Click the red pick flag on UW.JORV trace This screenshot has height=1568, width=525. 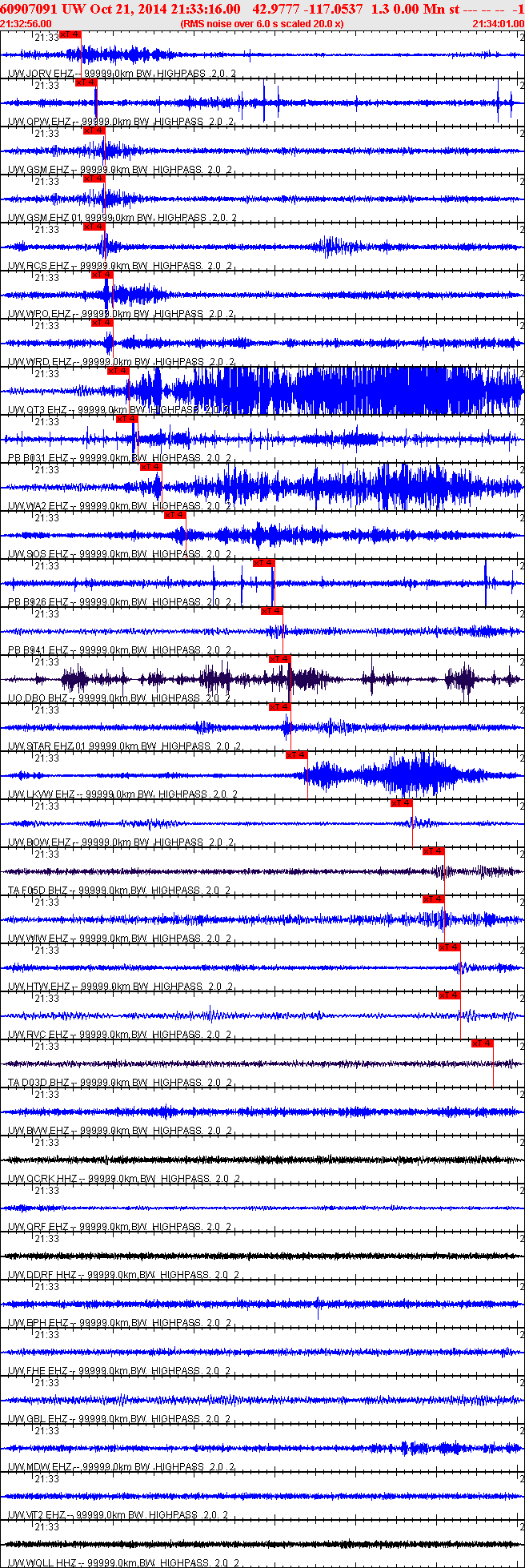70,34
